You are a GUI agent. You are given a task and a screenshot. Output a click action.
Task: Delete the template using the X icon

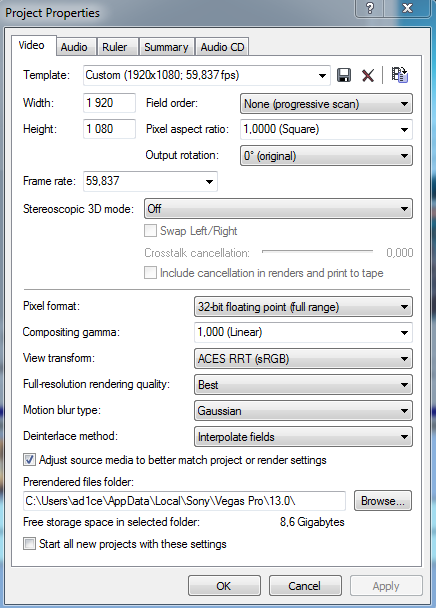click(x=368, y=75)
